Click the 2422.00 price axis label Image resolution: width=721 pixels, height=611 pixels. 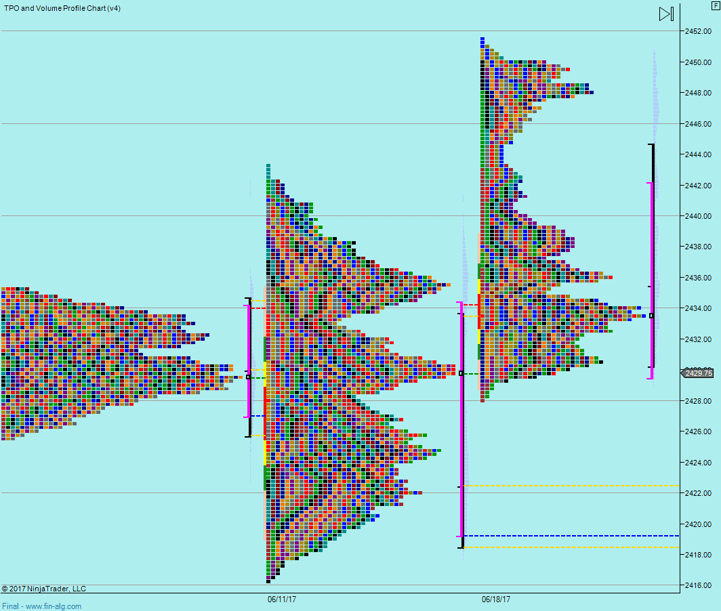click(x=698, y=493)
